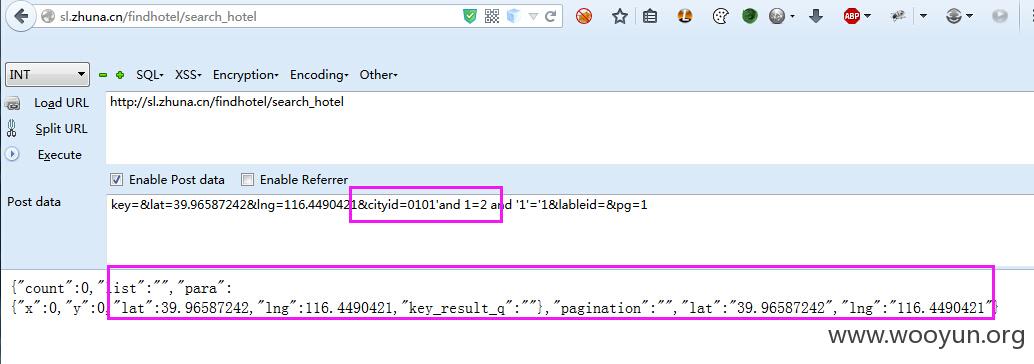Click inside the Post data text area
Viewport: 1034px width, 364px height.
pos(570,230)
